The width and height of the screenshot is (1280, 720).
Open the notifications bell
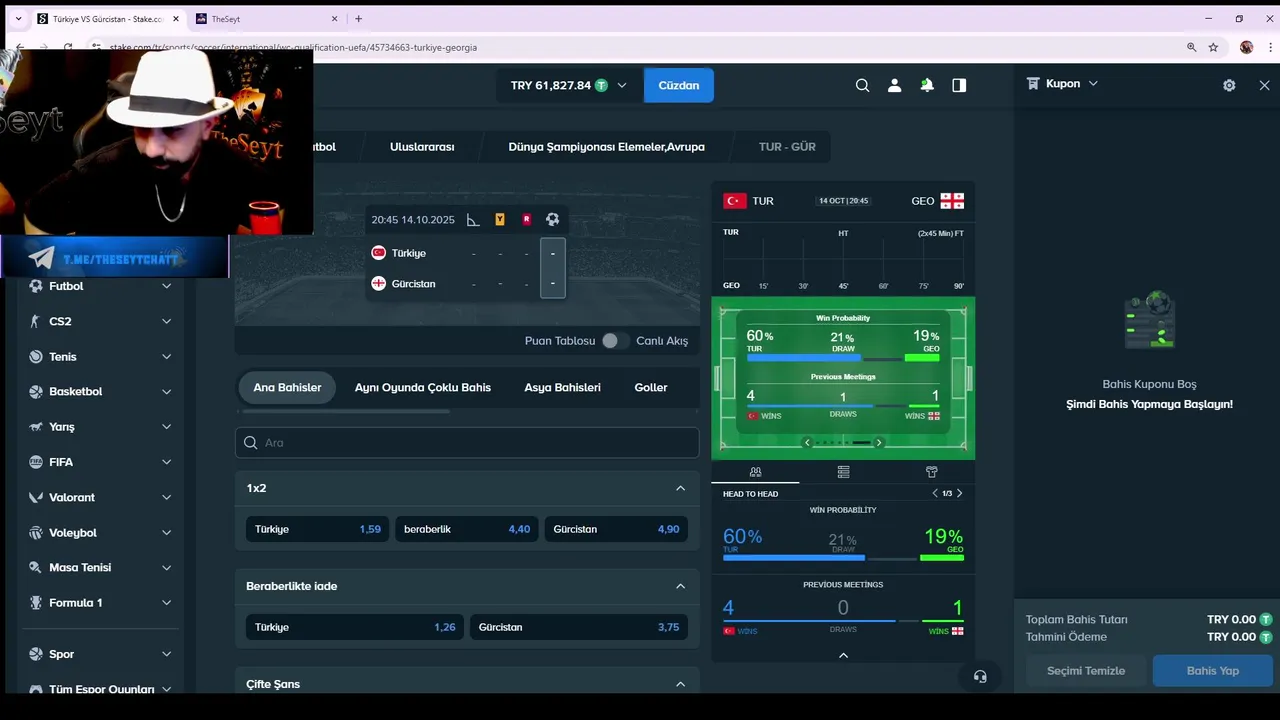pos(927,86)
